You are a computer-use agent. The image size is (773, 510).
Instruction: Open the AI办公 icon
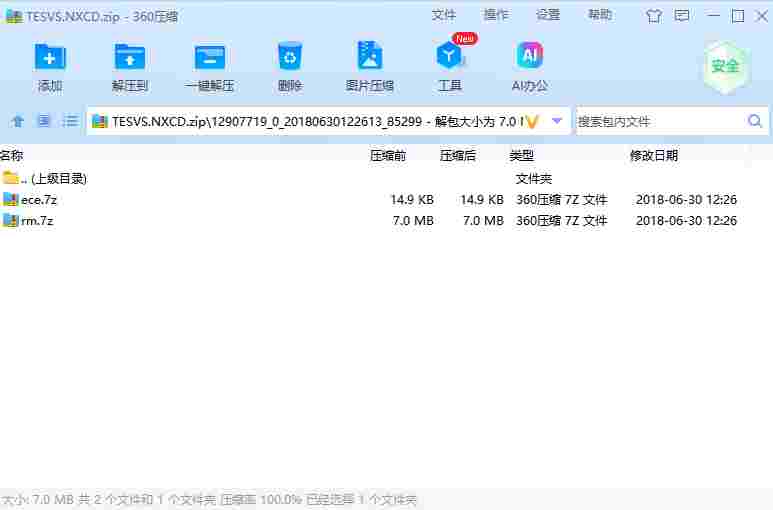coord(529,56)
